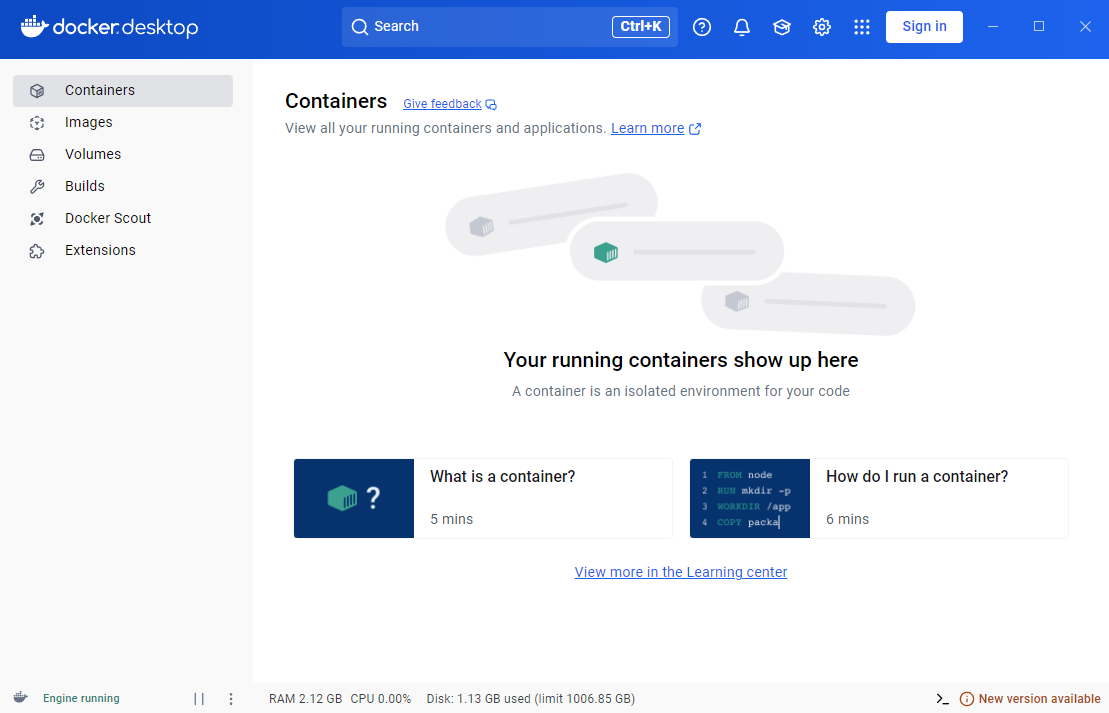Click the container question-mark thumbnail image

tap(354, 499)
